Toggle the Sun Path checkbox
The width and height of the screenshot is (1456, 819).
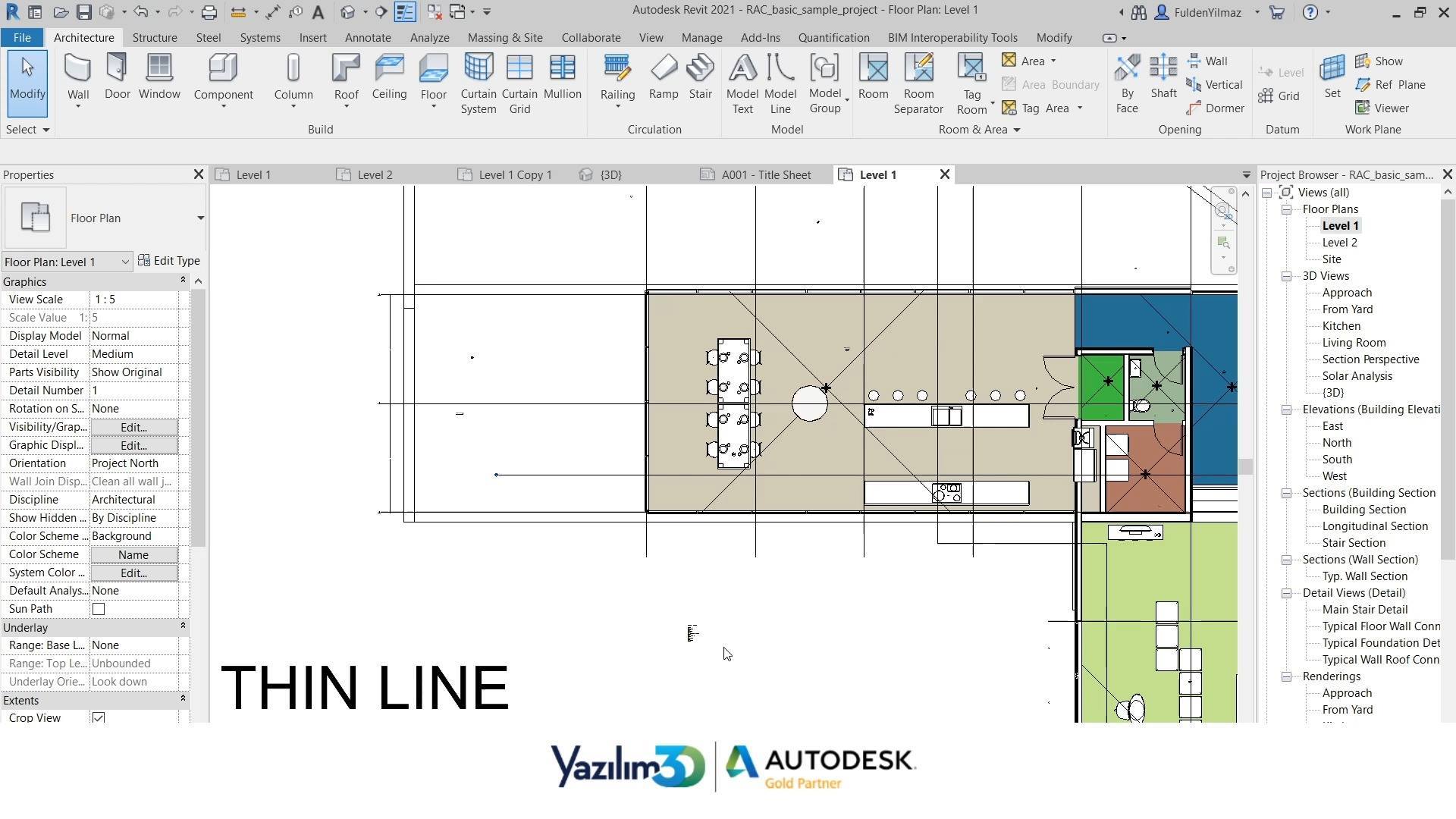[99, 609]
